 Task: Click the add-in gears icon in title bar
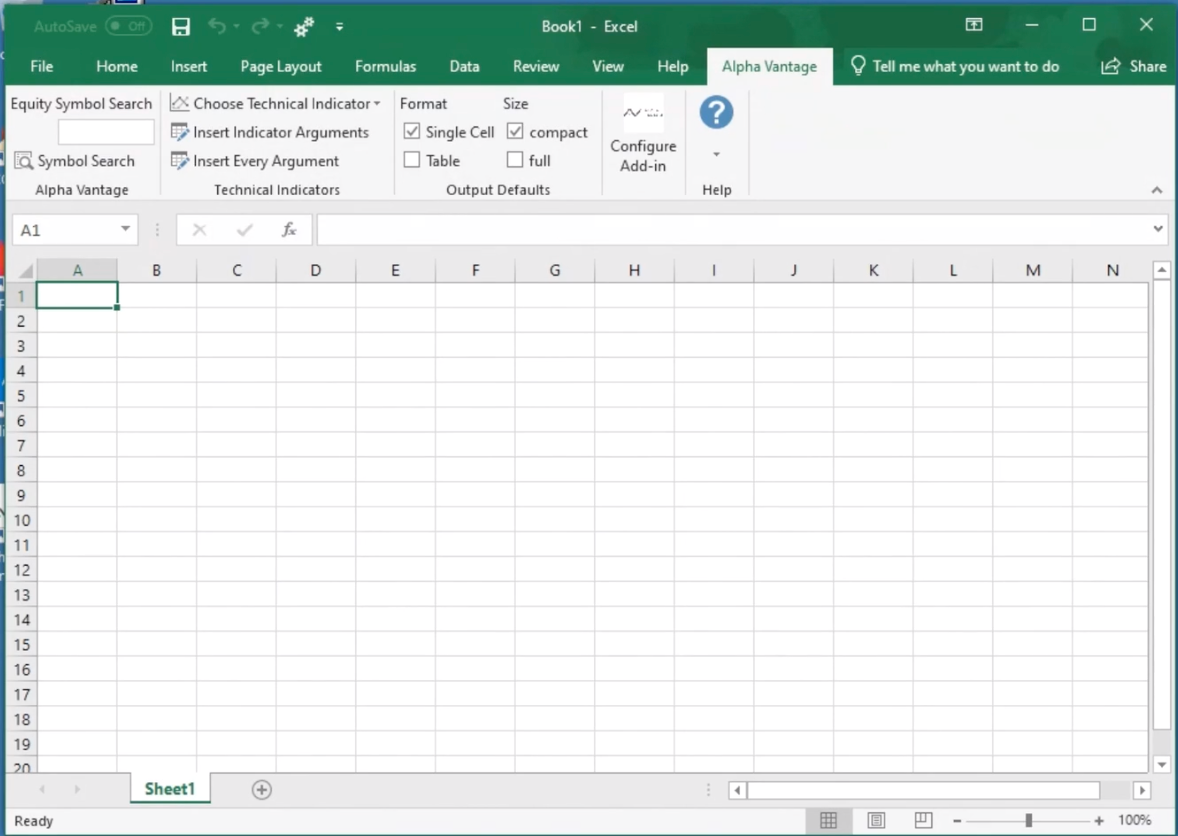coord(304,27)
